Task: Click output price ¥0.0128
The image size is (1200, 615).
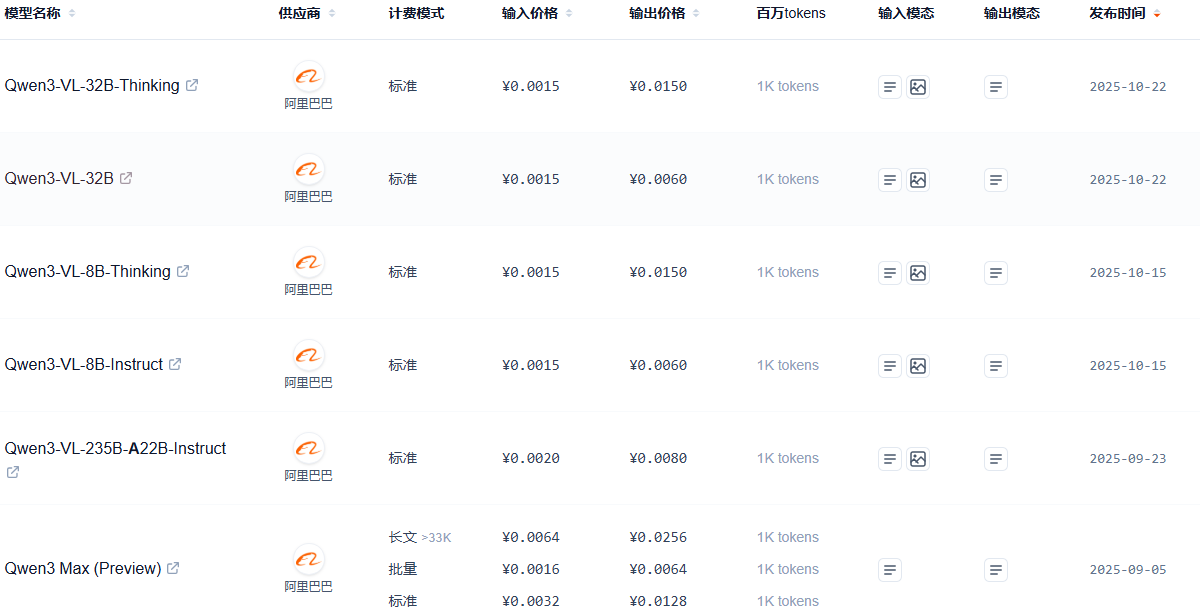Action: coord(658,601)
